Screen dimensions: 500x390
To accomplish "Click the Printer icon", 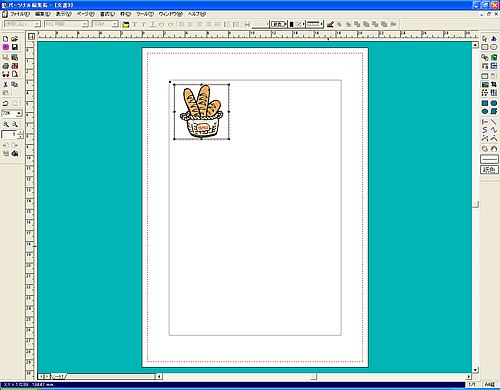I will click(x=5, y=66).
